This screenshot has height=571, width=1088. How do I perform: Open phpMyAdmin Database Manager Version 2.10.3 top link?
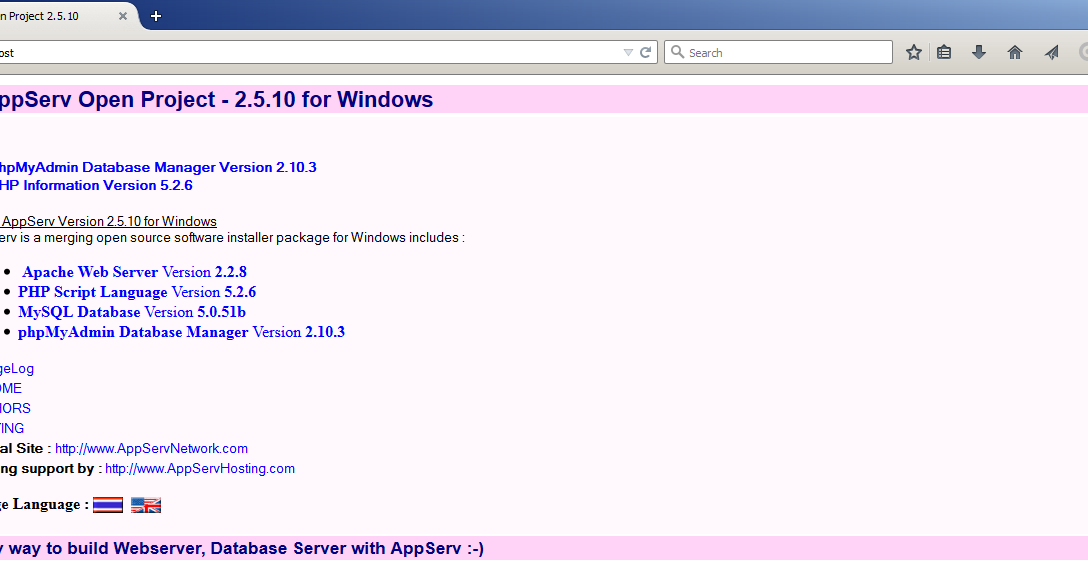click(158, 167)
